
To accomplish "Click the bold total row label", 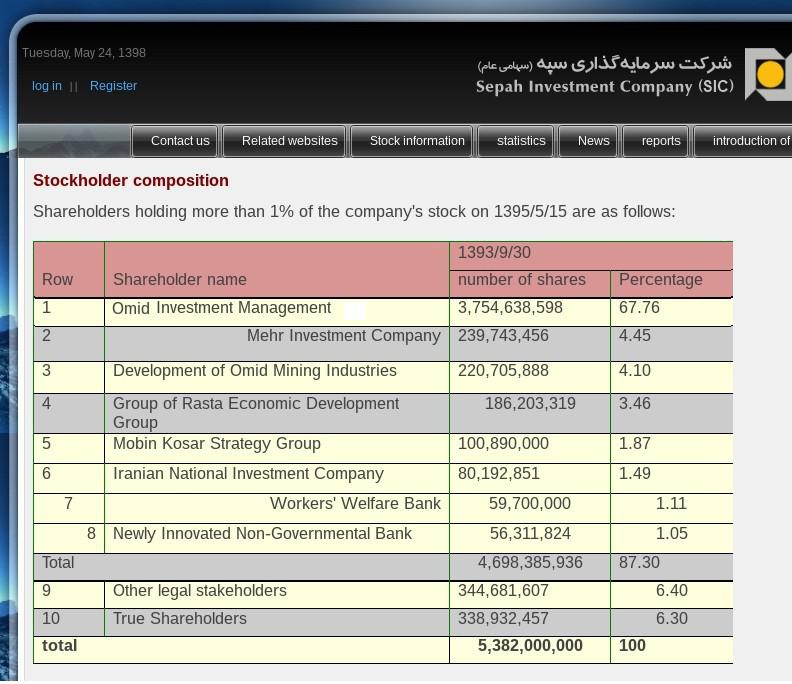I will click(60, 645).
